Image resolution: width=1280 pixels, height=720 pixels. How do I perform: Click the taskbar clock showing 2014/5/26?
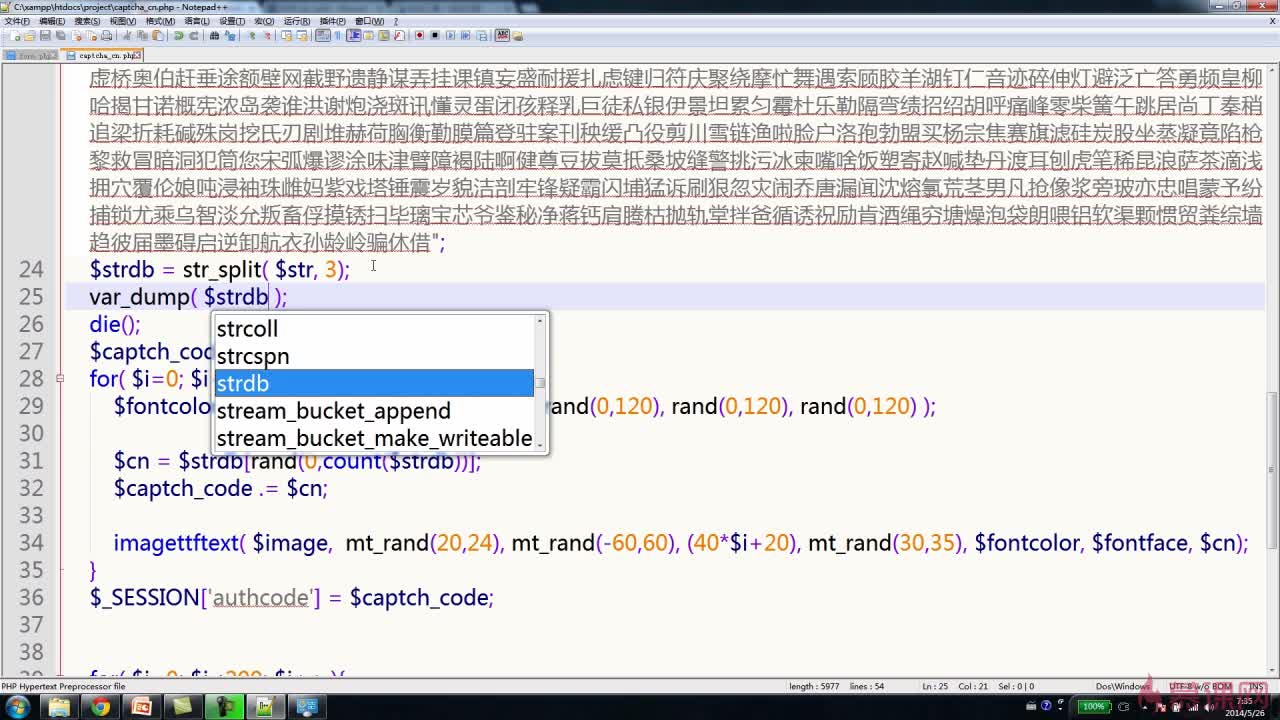(x=1243, y=707)
